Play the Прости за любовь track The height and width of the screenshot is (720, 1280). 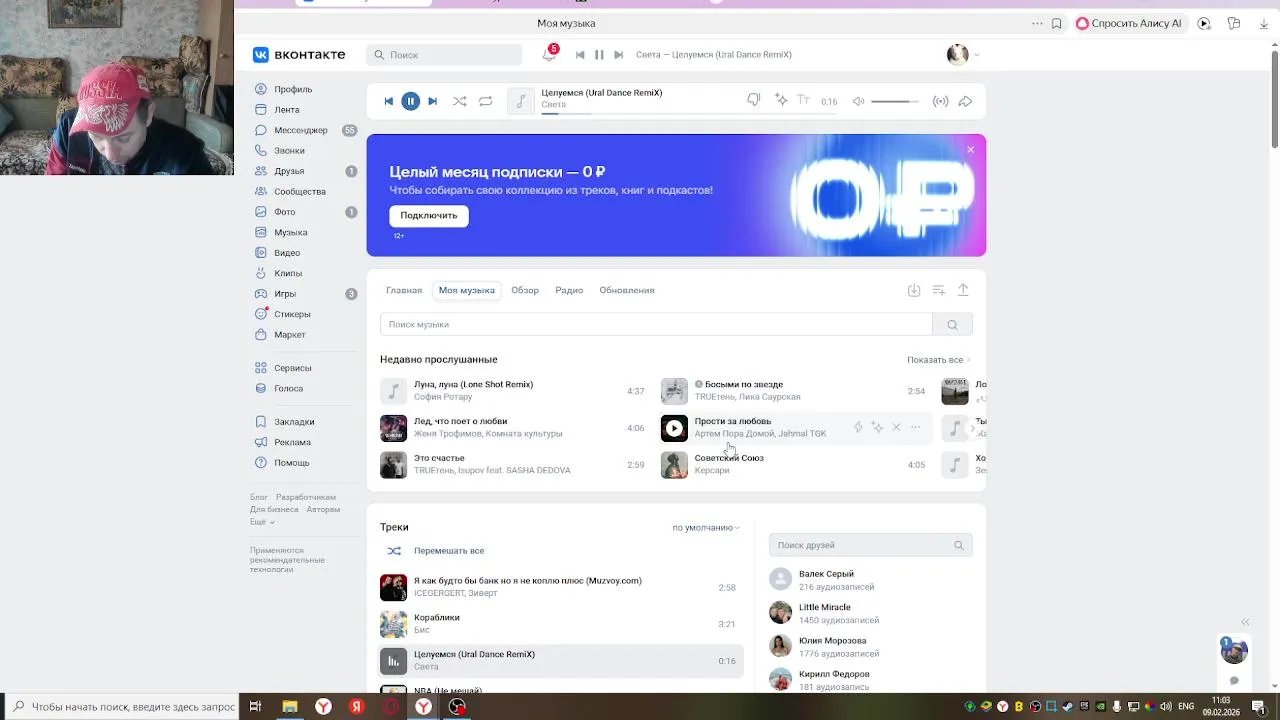click(674, 428)
